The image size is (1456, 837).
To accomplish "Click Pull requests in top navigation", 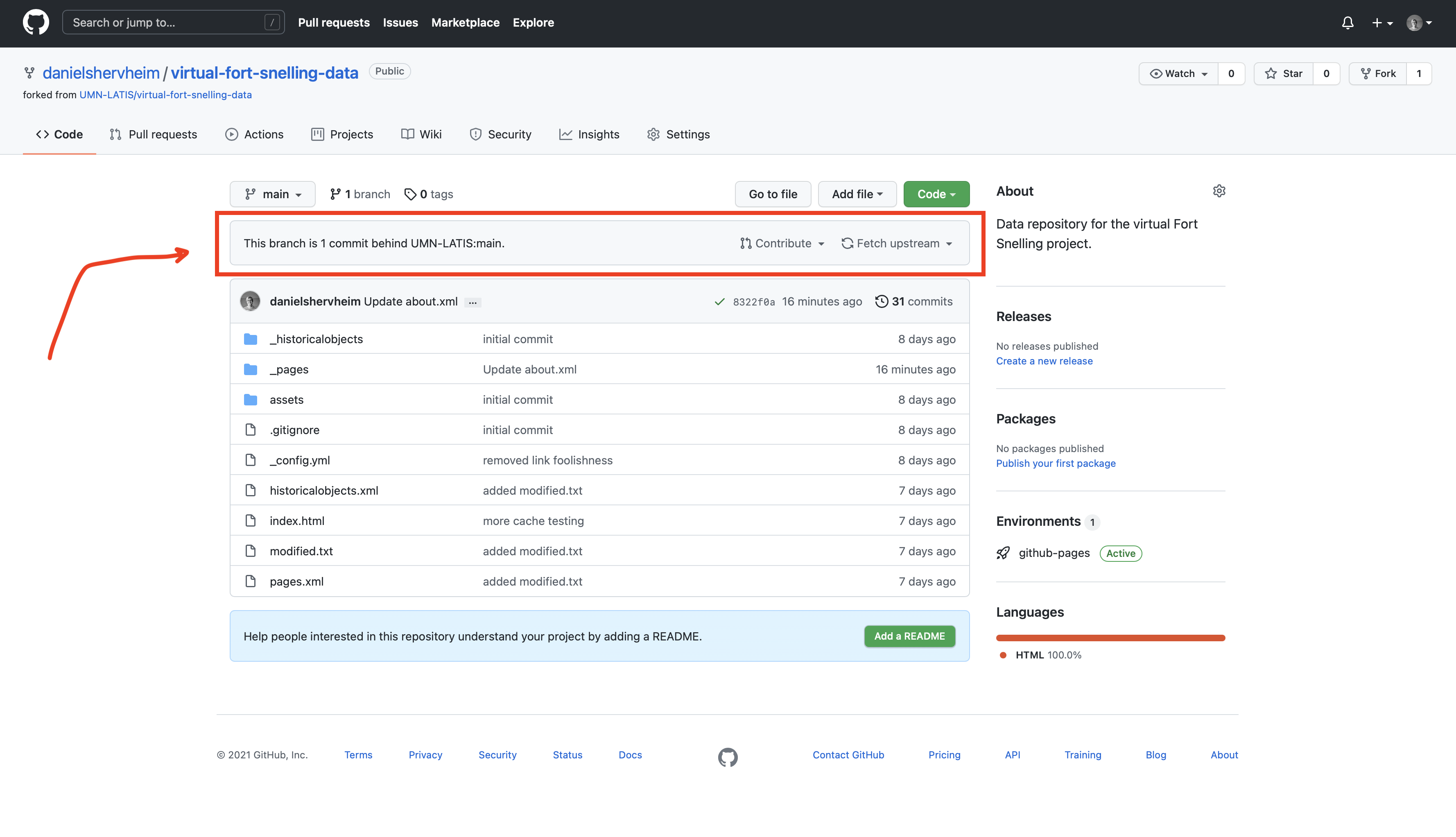I will [333, 23].
